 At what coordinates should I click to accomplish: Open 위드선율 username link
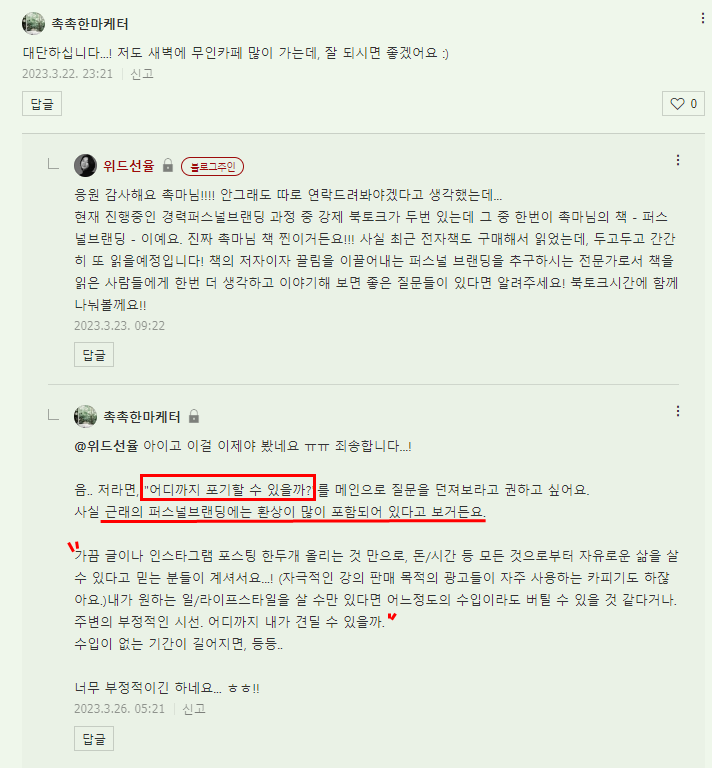tap(129, 166)
